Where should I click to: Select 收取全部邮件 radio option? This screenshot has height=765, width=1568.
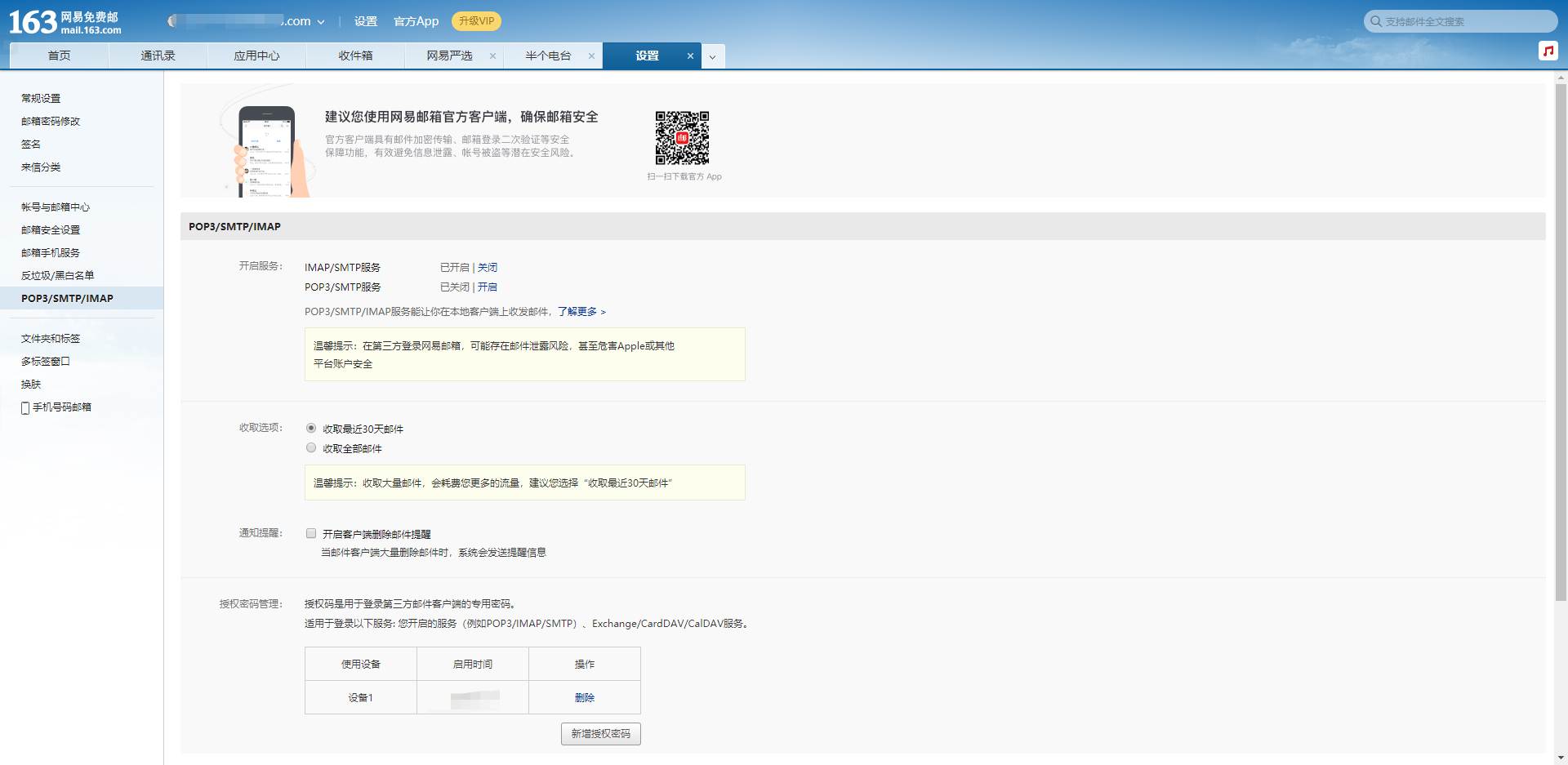311,447
